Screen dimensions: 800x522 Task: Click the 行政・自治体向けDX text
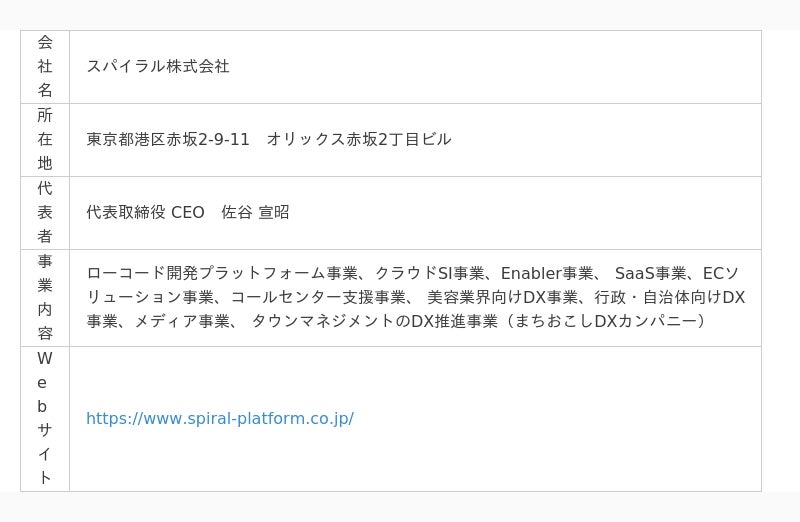670,297
